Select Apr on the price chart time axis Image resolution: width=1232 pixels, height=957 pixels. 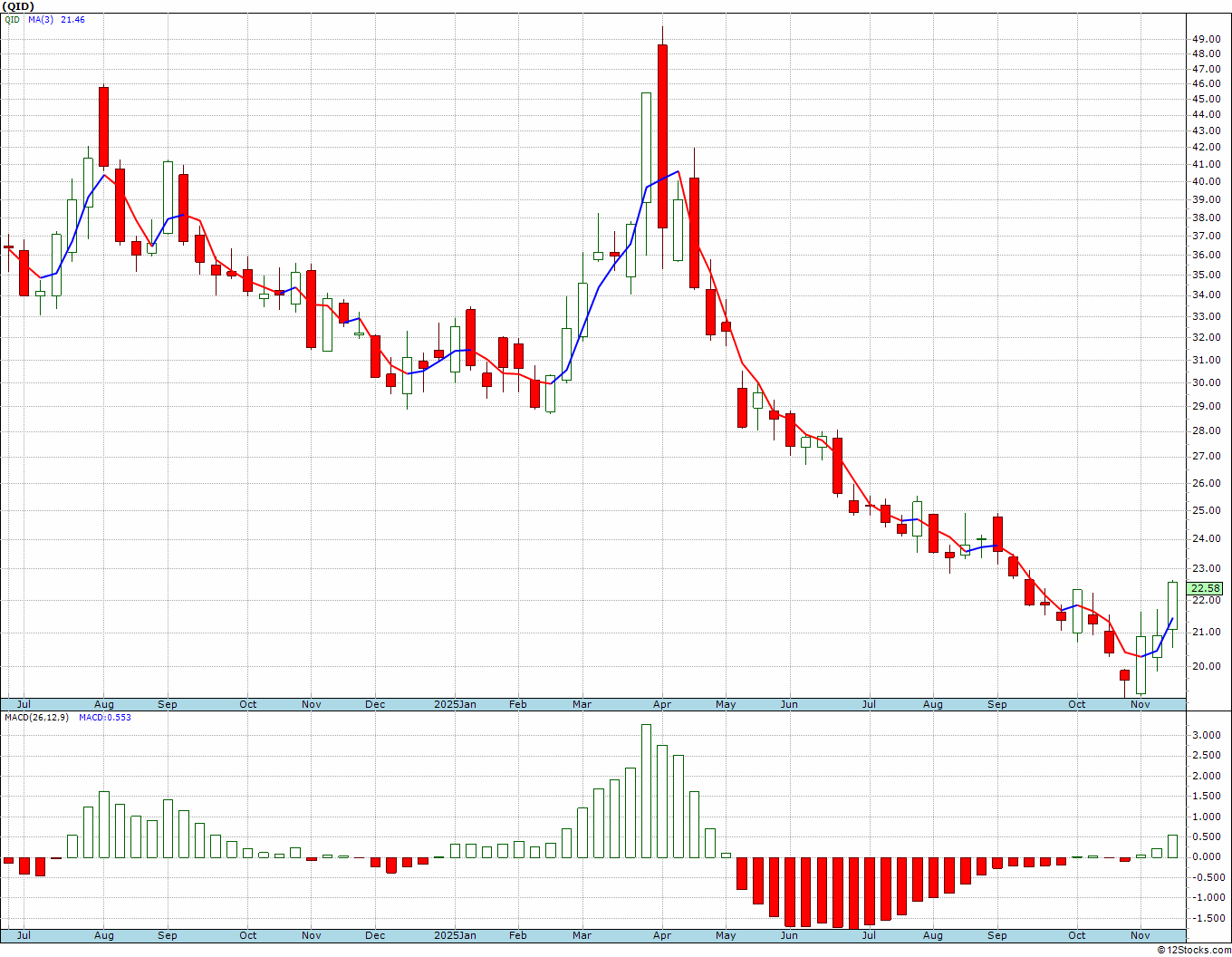coord(662,704)
